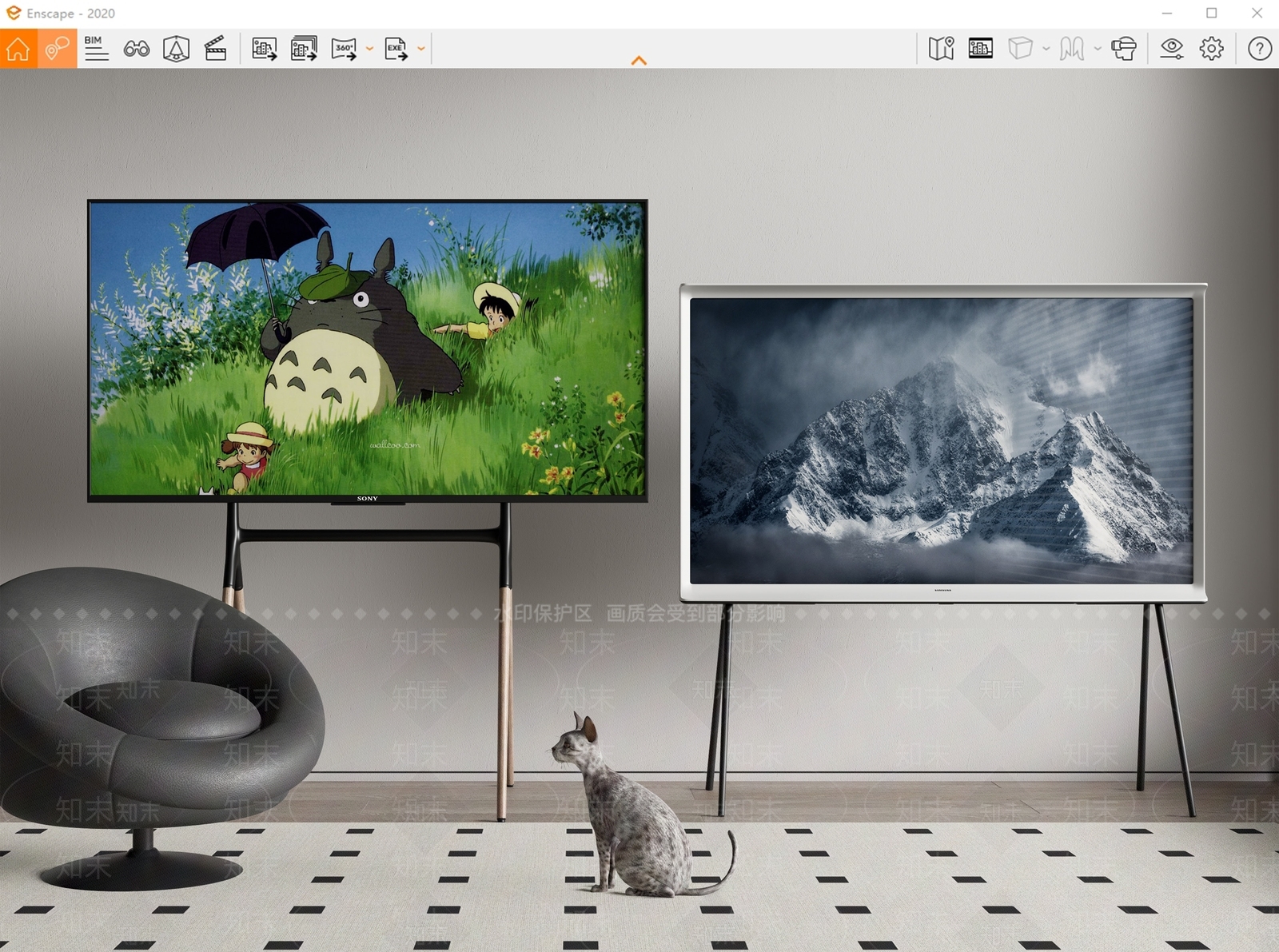
Task: Open collaborative annotations pin icon
Action: 58,49
